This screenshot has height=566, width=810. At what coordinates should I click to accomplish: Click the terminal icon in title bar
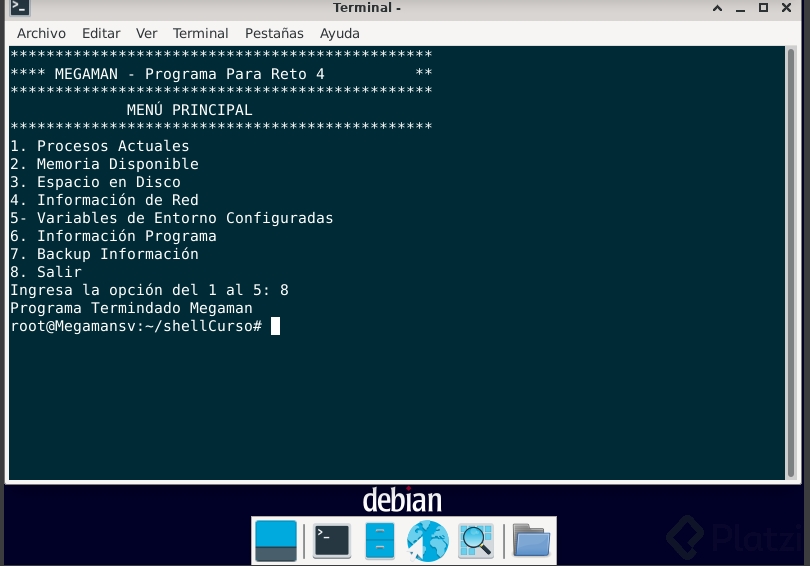(20, 7)
